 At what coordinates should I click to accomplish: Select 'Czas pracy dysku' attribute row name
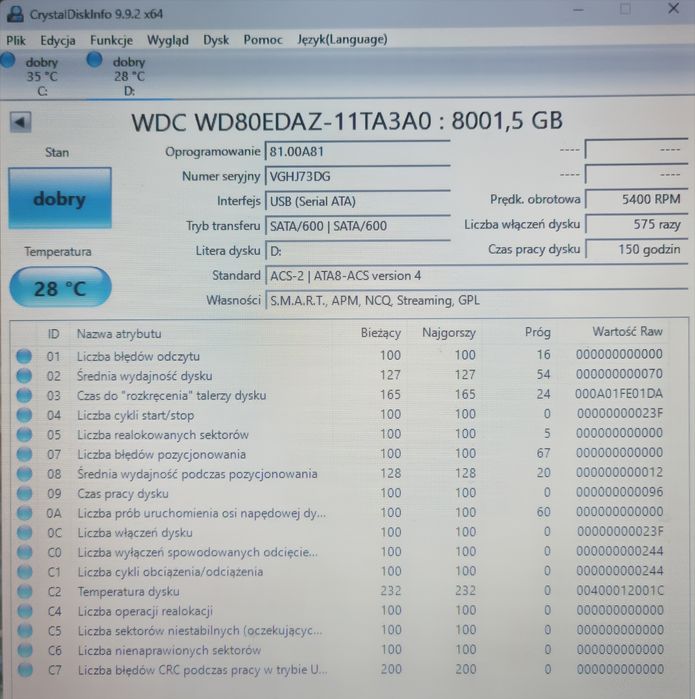coord(123,493)
